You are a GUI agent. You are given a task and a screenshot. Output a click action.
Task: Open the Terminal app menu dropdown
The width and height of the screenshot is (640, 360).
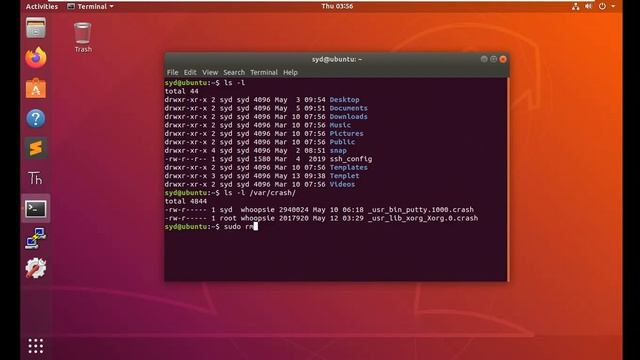pyautogui.click(x=90, y=6)
